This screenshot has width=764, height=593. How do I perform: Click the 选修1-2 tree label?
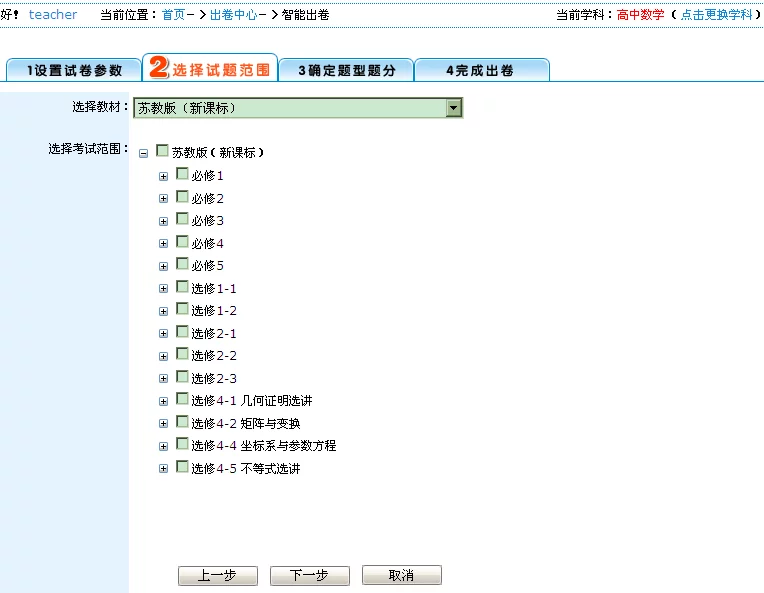click(214, 311)
